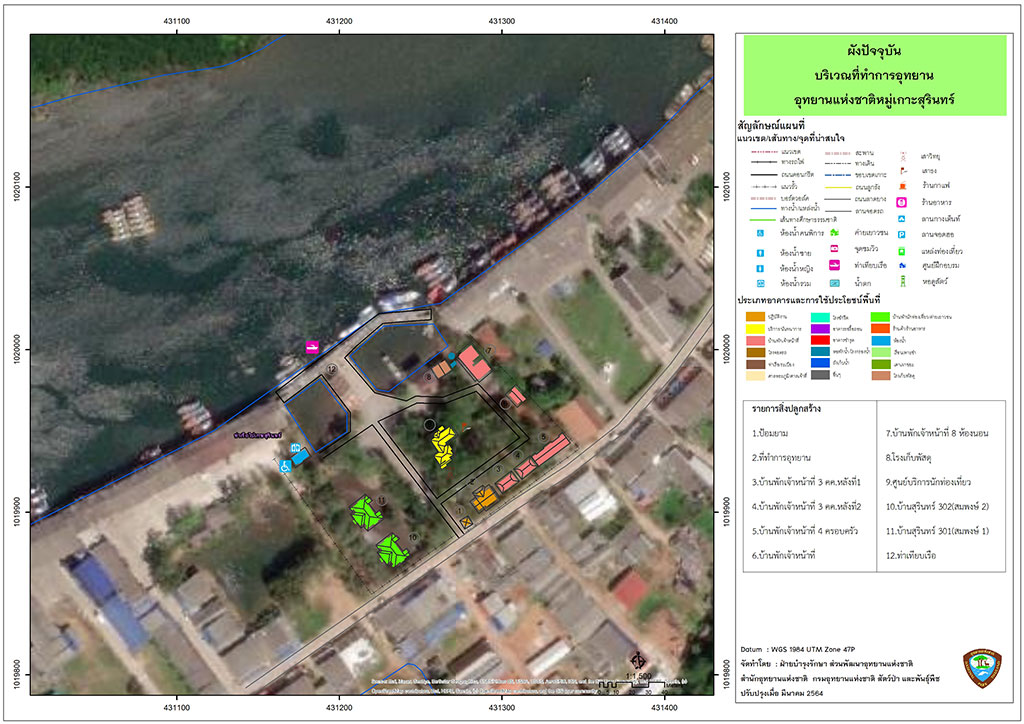Click the north arrow compass symbol
Screen dimensions: 1024x724
pos(638,659)
